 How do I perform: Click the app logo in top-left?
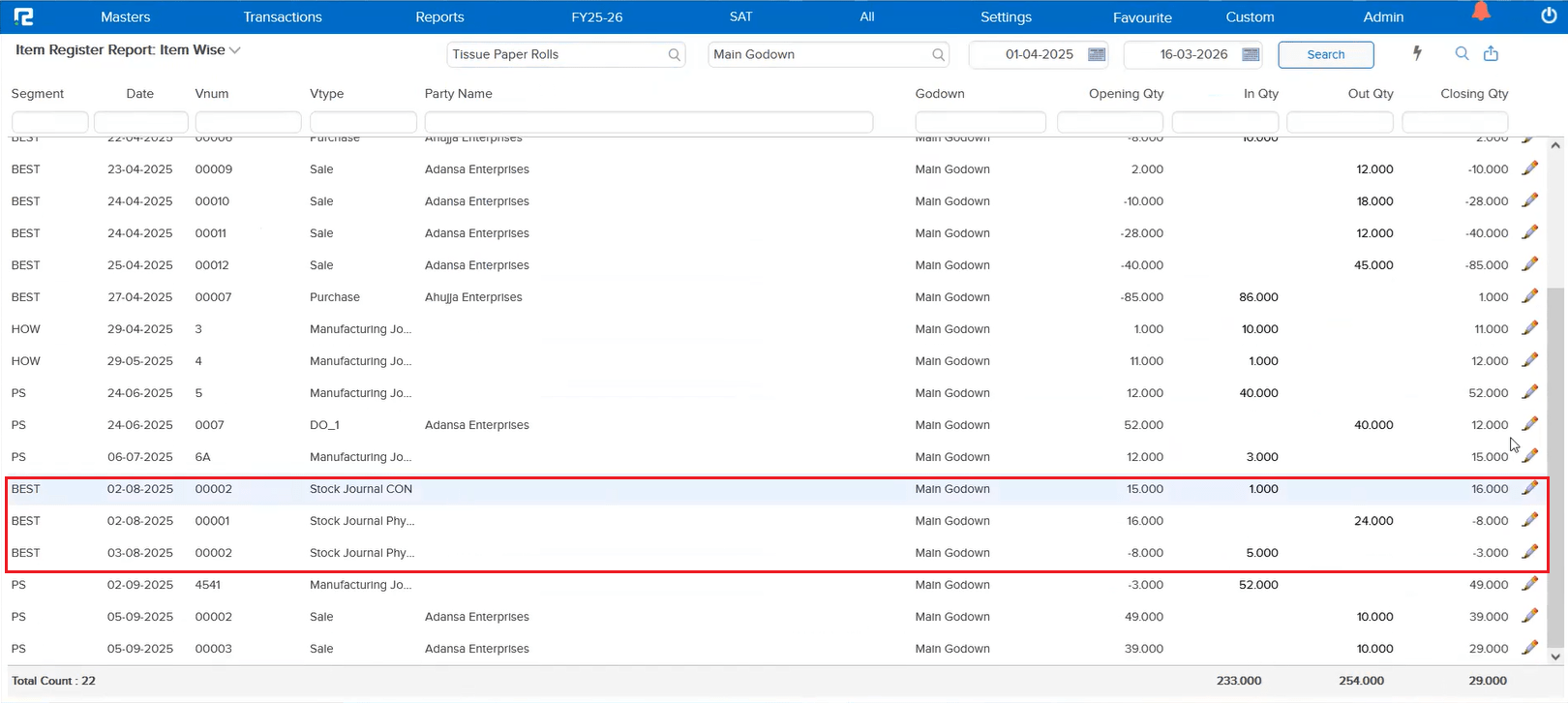coord(23,16)
